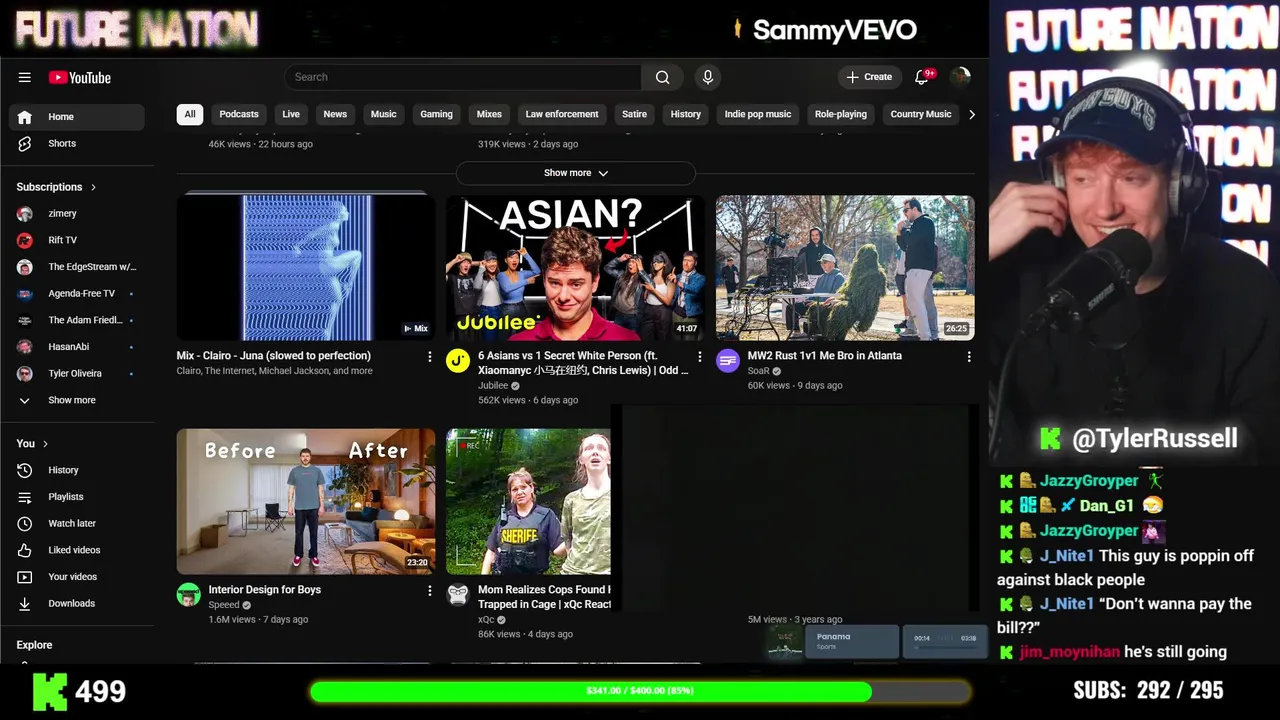The width and height of the screenshot is (1280, 720).
Task: Open Mix - Clairo - Juna title
Action: pyautogui.click(x=274, y=356)
